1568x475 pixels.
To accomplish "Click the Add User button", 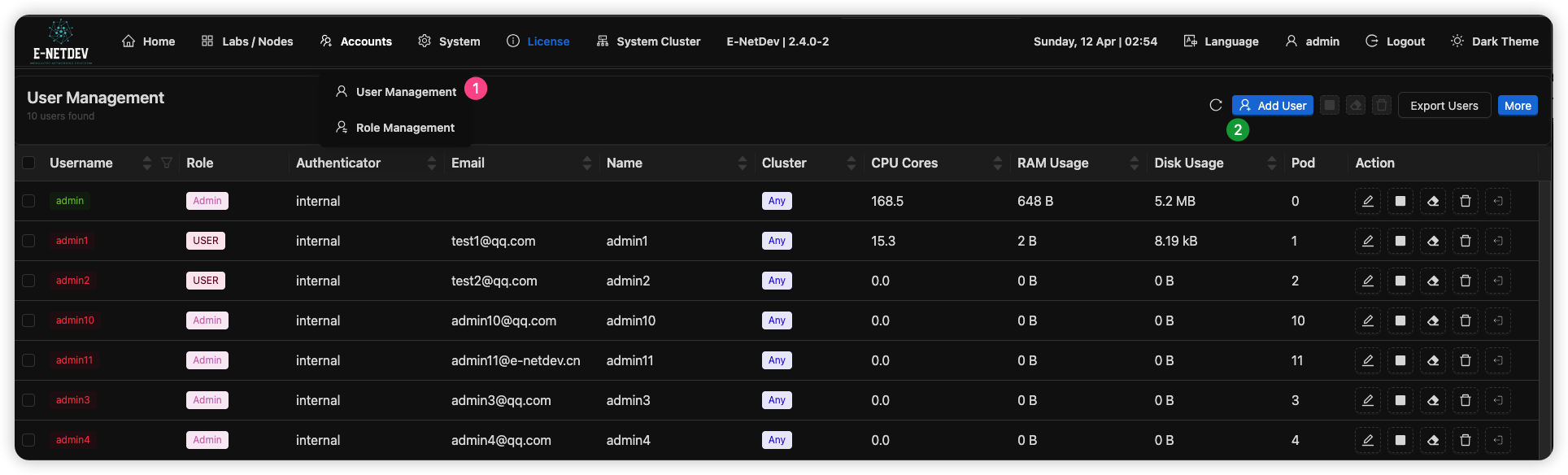I will [x=1273, y=105].
